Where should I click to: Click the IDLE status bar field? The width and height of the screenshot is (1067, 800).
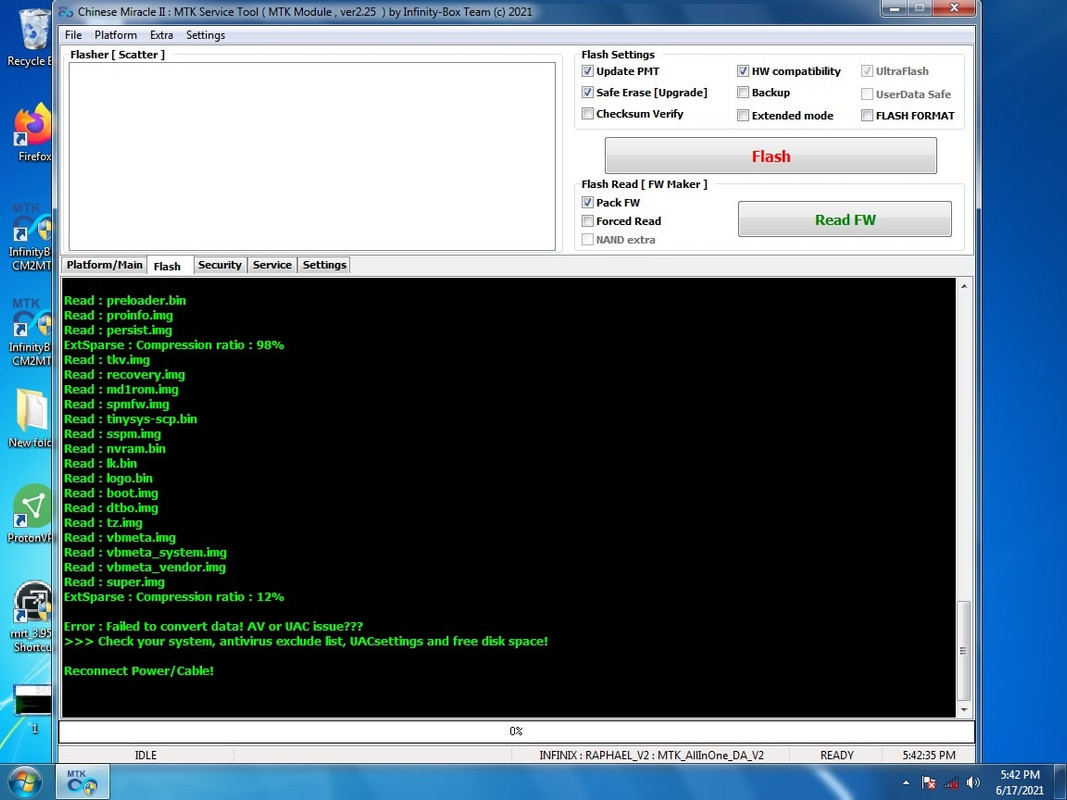(146, 755)
